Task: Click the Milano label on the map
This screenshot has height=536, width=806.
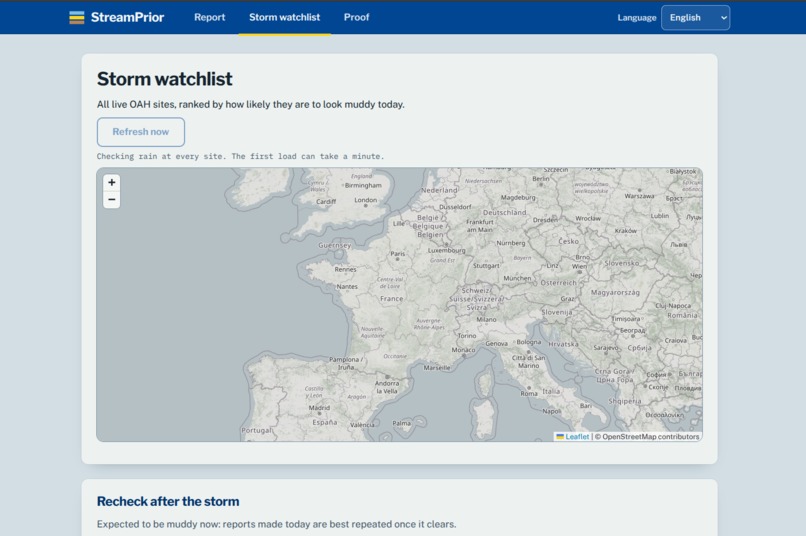Action: (486, 319)
